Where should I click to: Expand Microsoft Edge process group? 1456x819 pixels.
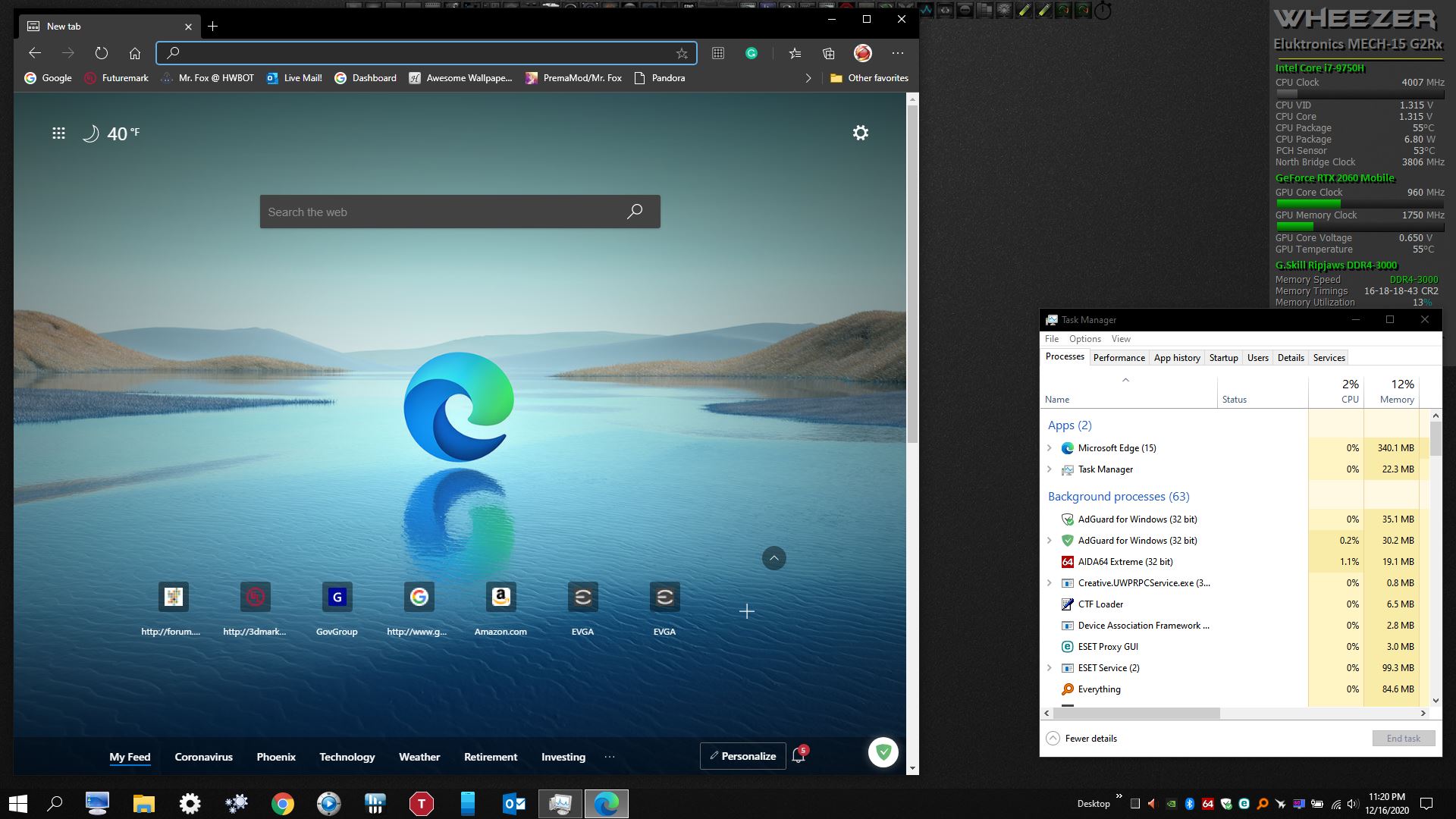tap(1050, 448)
